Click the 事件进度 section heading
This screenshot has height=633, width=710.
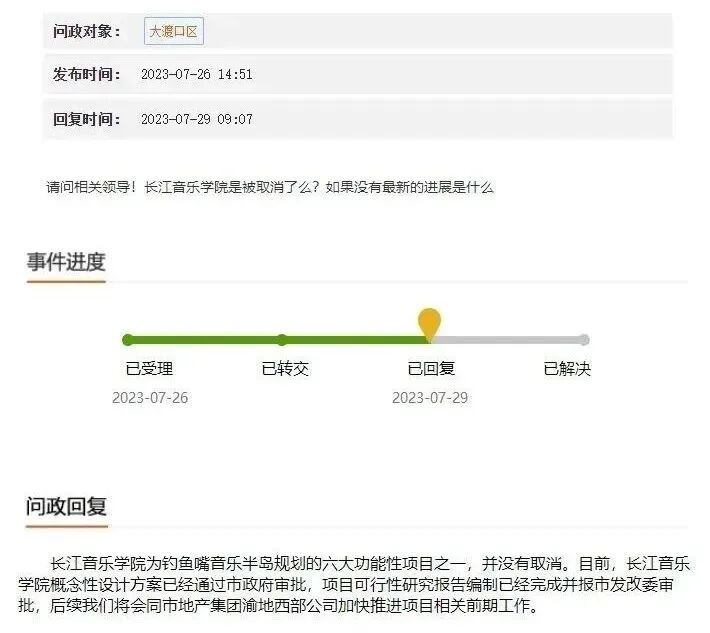click(66, 262)
